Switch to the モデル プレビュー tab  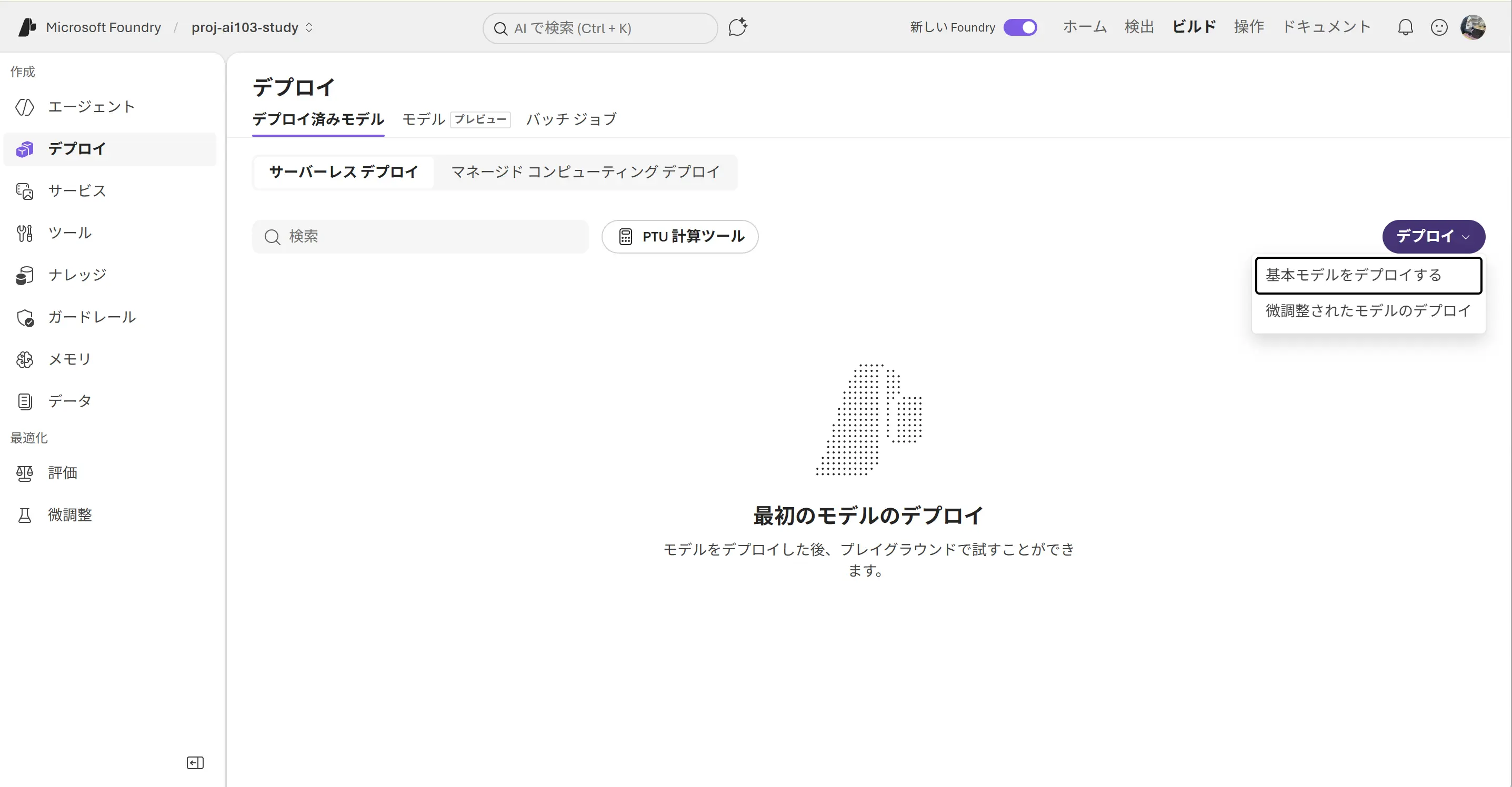tap(456, 119)
